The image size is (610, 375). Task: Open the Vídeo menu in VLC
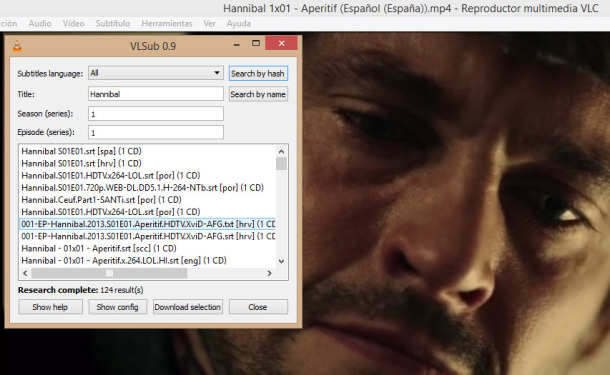pos(74,23)
